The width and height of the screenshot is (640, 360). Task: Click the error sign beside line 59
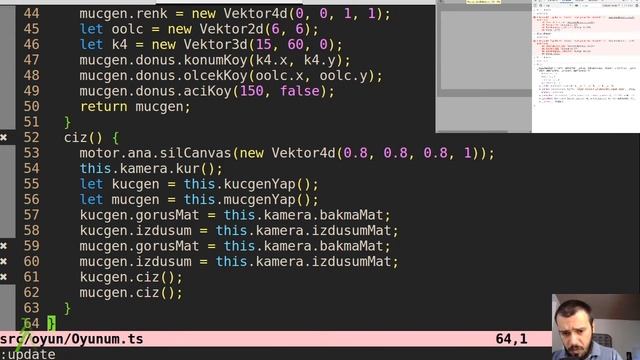[x=4, y=246]
